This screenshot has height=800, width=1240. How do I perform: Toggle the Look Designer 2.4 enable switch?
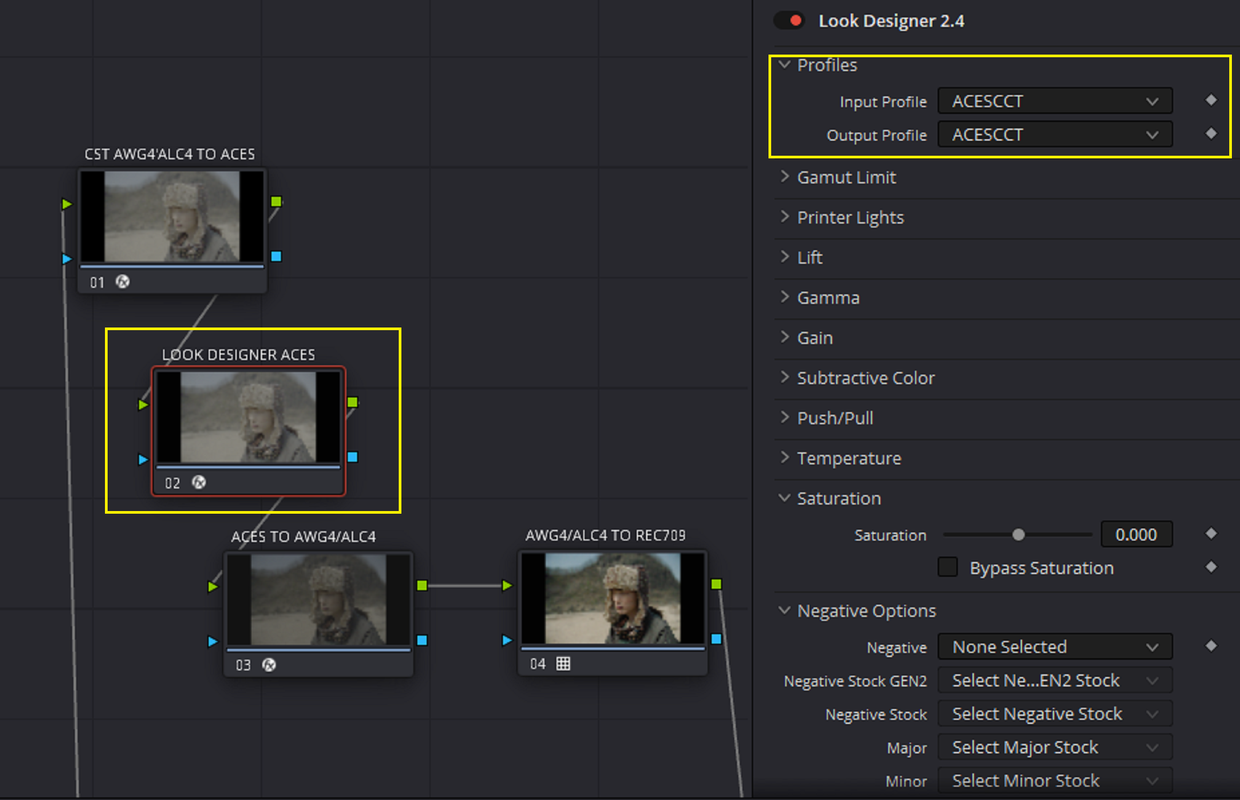(789, 21)
